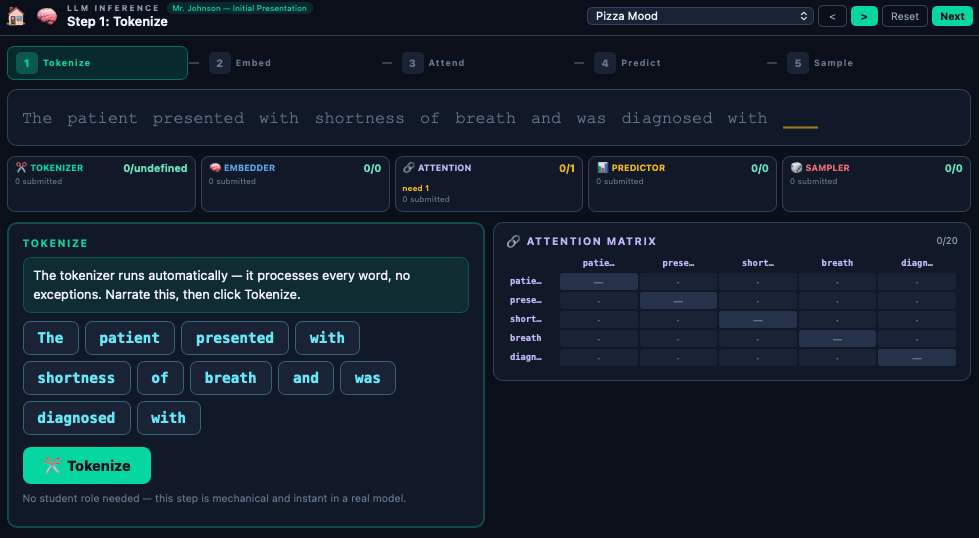Click the 'need 1' attention label

tap(416, 188)
